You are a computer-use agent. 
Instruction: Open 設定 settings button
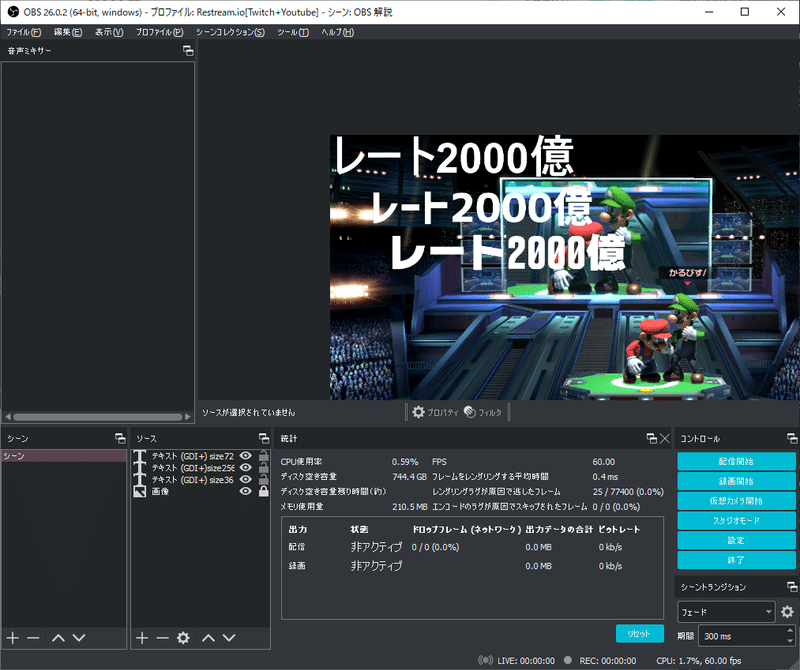point(736,540)
